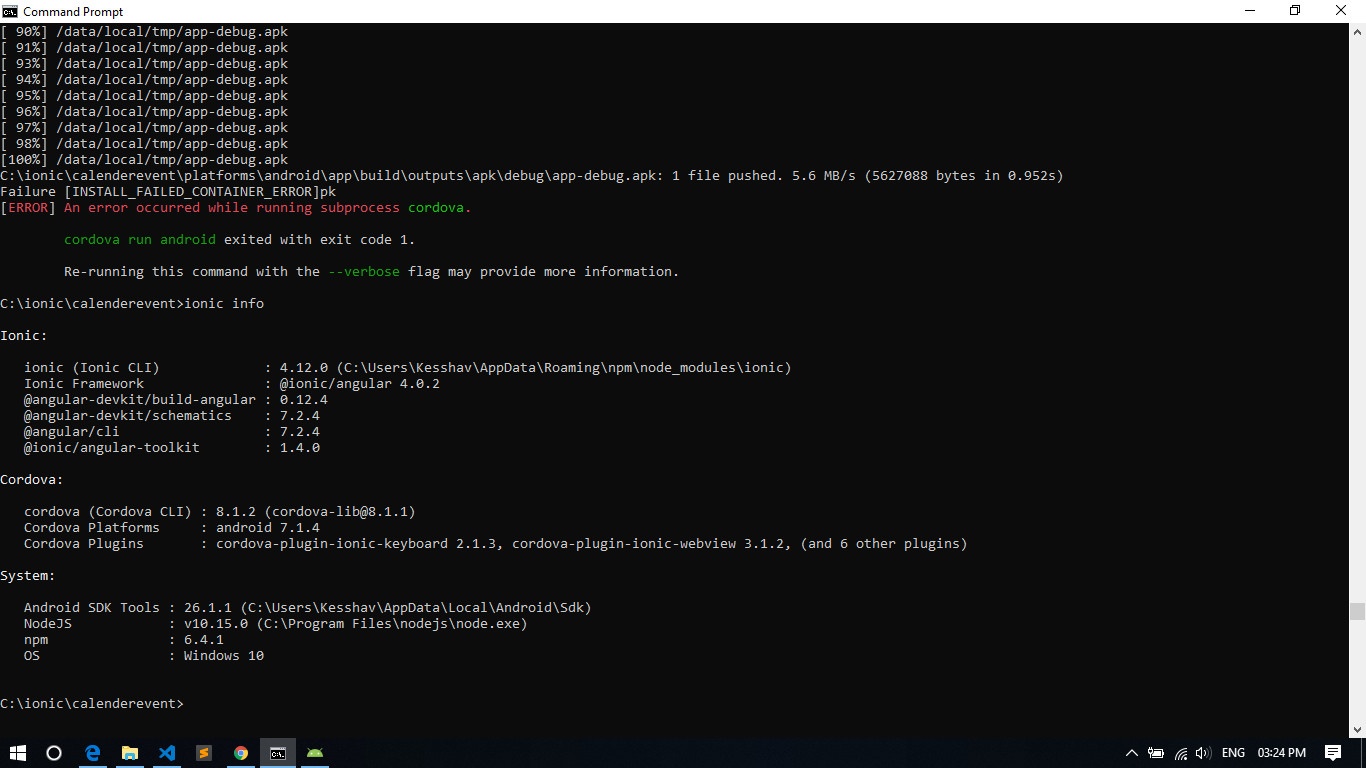This screenshot has width=1366, height=768.
Task: Click the "[ 90%]" push progress line
Action: click(144, 32)
